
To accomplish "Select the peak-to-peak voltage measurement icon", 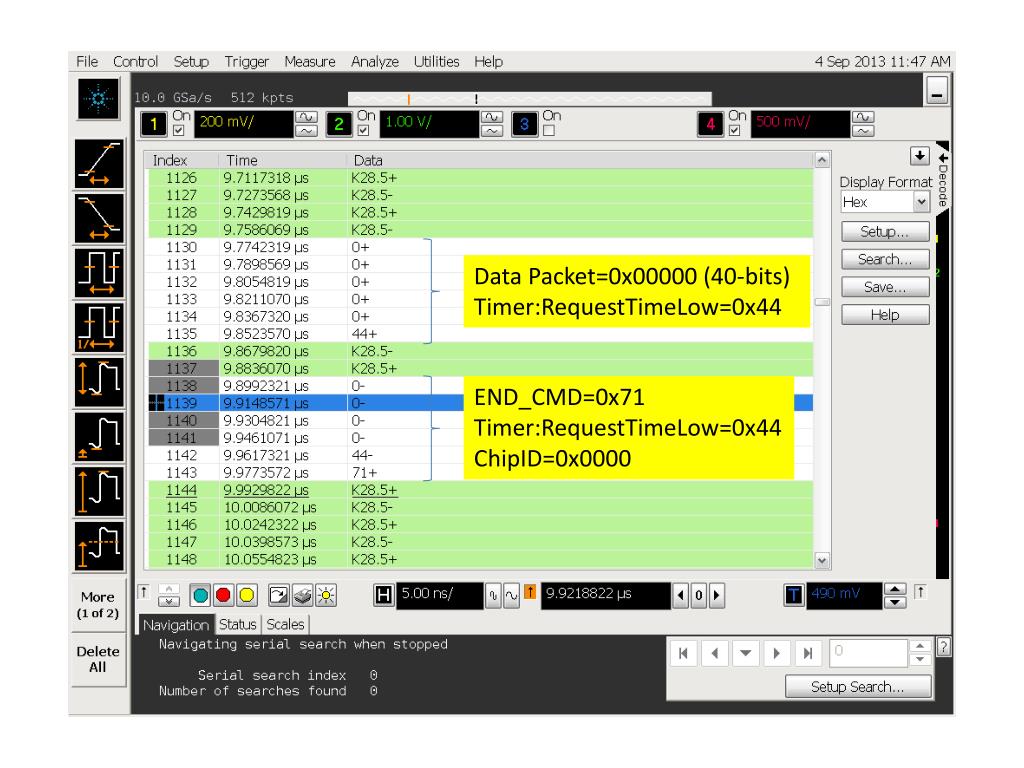I will (x=99, y=382).
